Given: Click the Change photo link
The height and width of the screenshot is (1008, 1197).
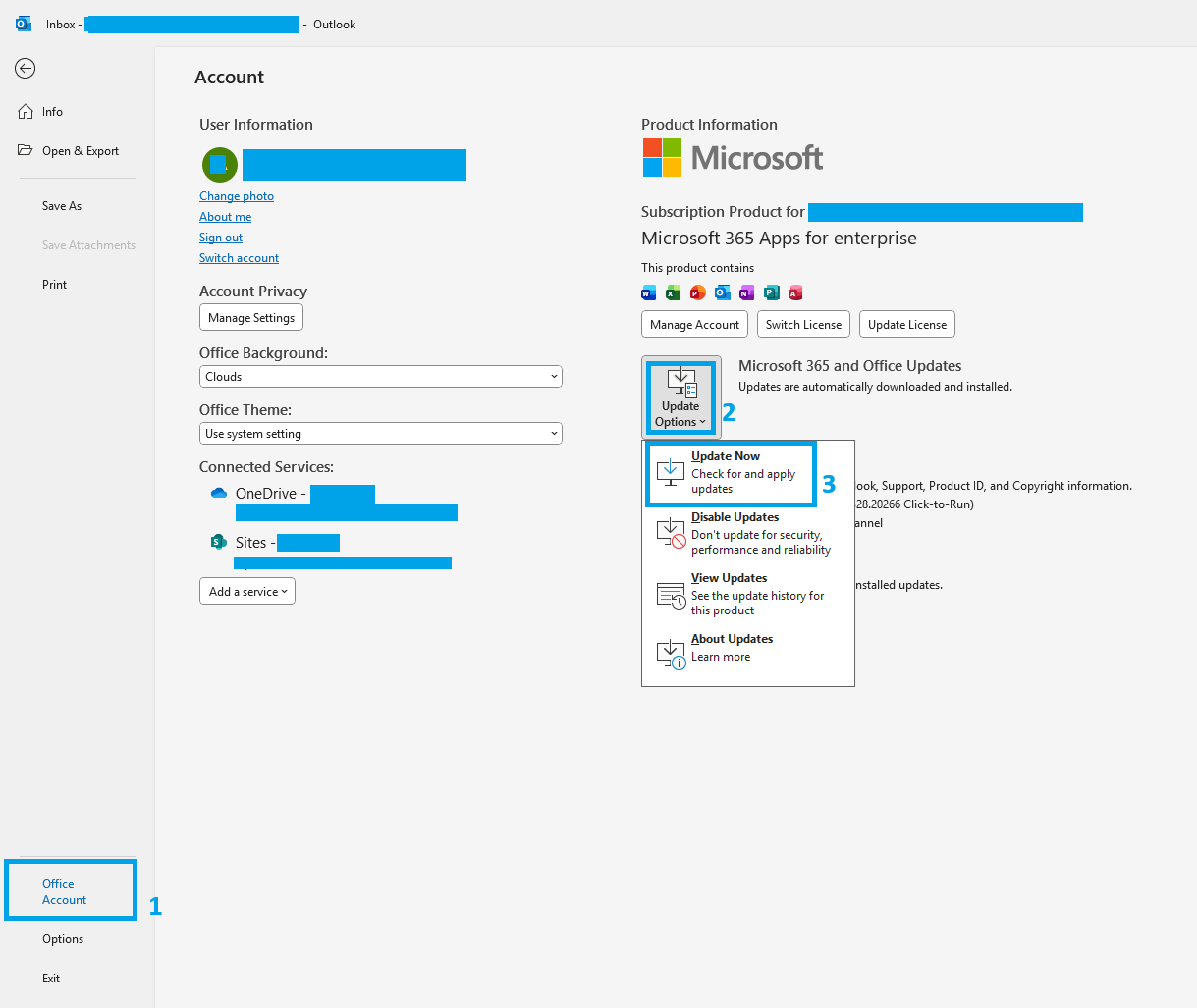Looking at the screenshot, I should (x=237, y=196).
